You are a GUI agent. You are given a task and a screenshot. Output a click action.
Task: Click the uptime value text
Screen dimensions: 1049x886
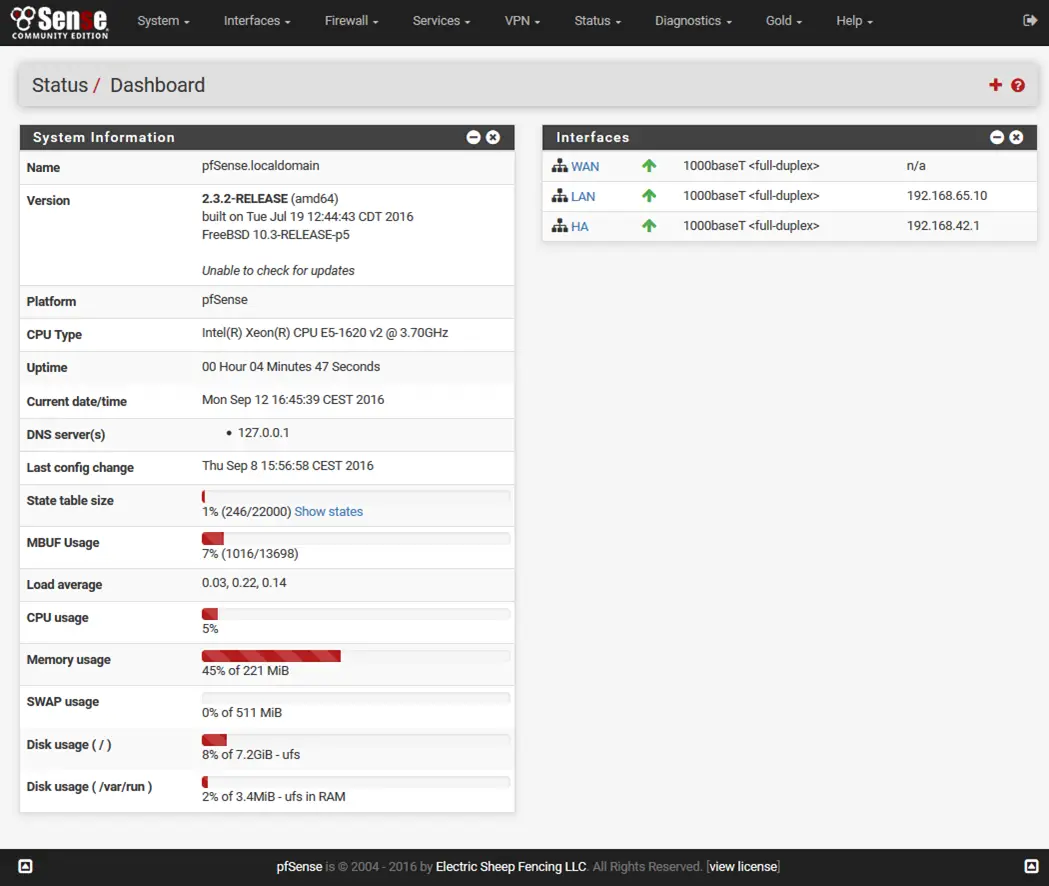(291, 366)
